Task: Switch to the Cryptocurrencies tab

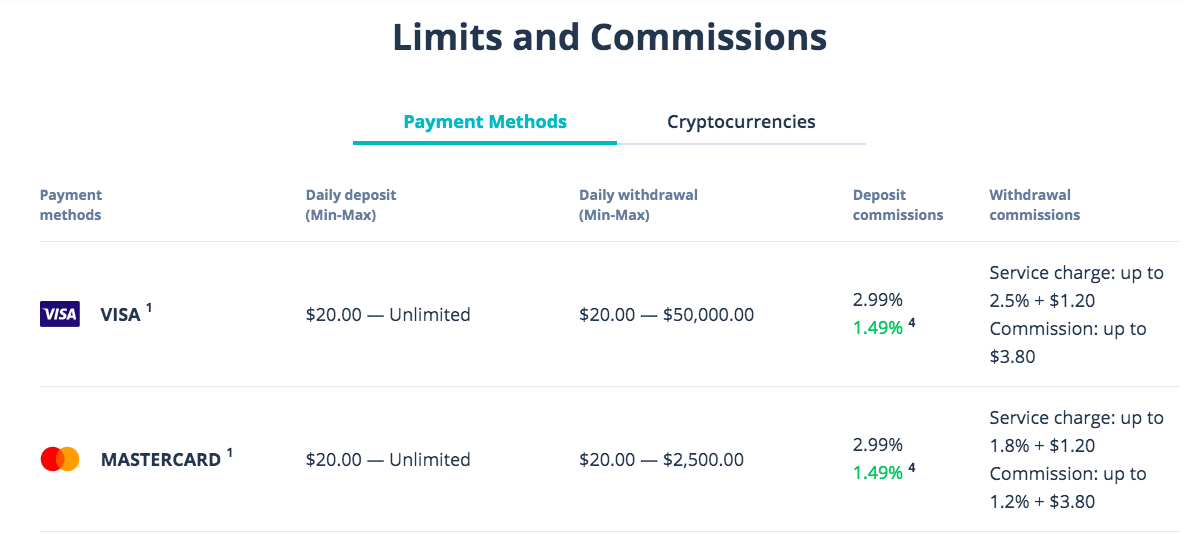Action: click(741, 122)
